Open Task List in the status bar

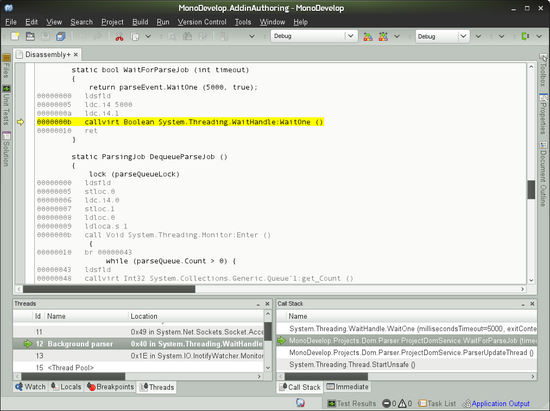(x=437, y=403)
